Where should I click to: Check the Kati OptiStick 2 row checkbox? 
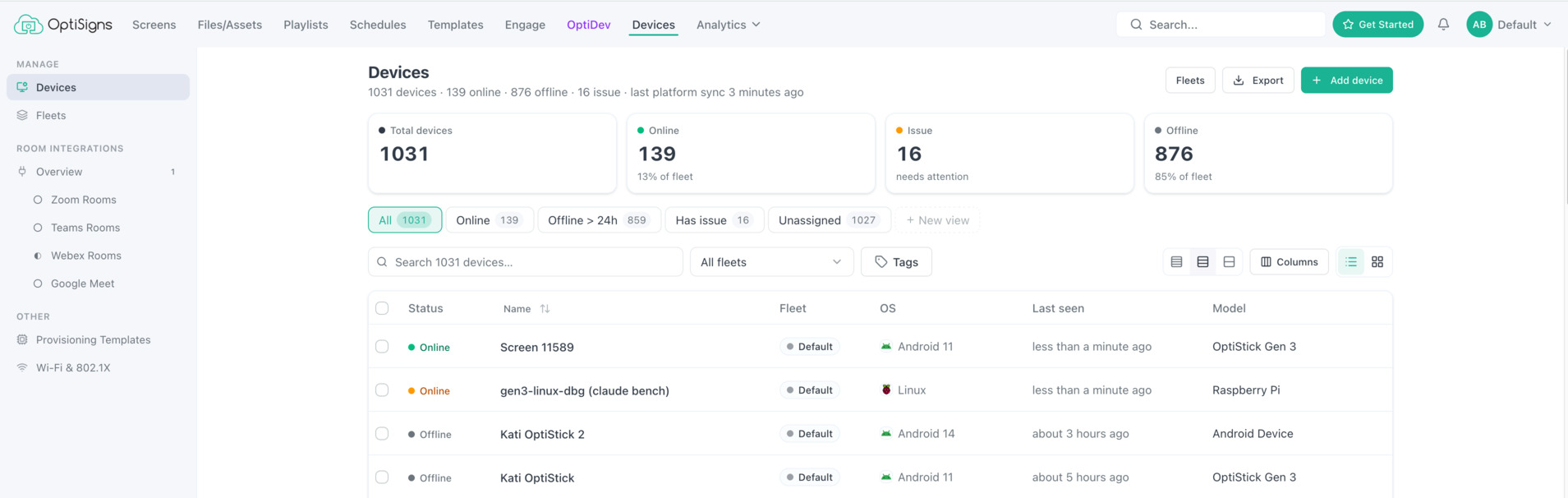coord(382,434)
